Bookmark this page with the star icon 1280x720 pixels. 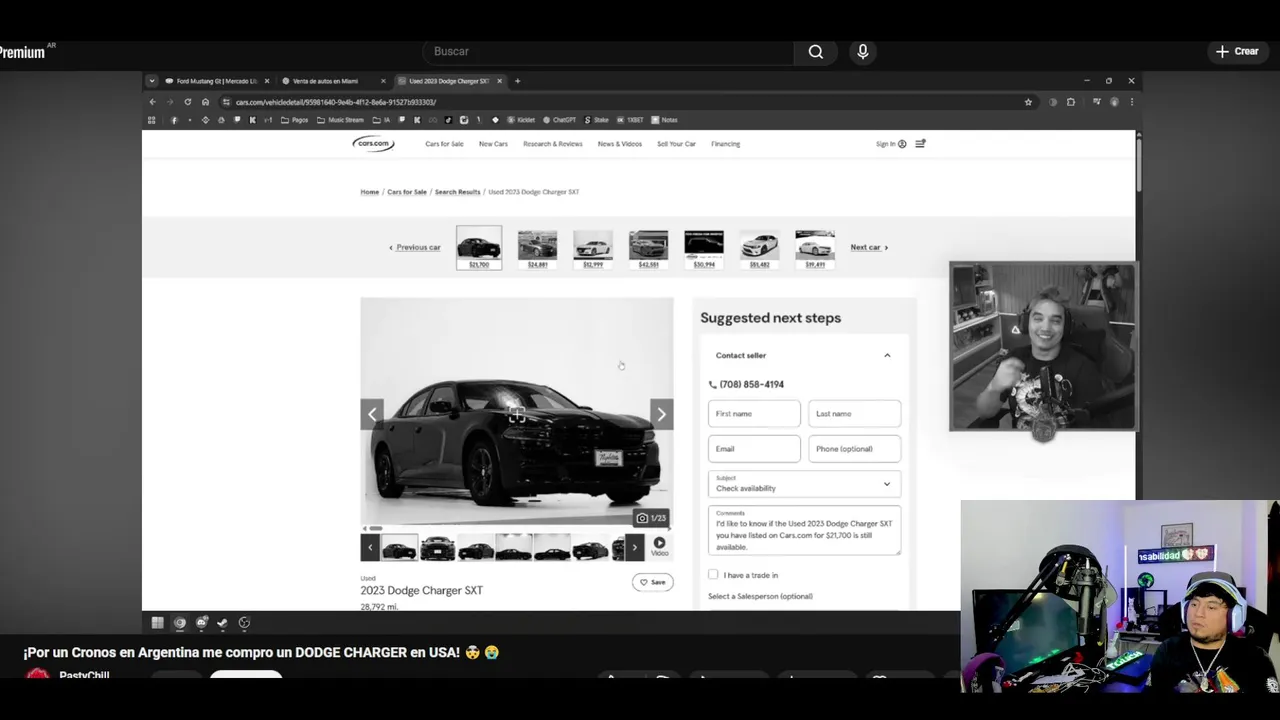point(1028,102)
